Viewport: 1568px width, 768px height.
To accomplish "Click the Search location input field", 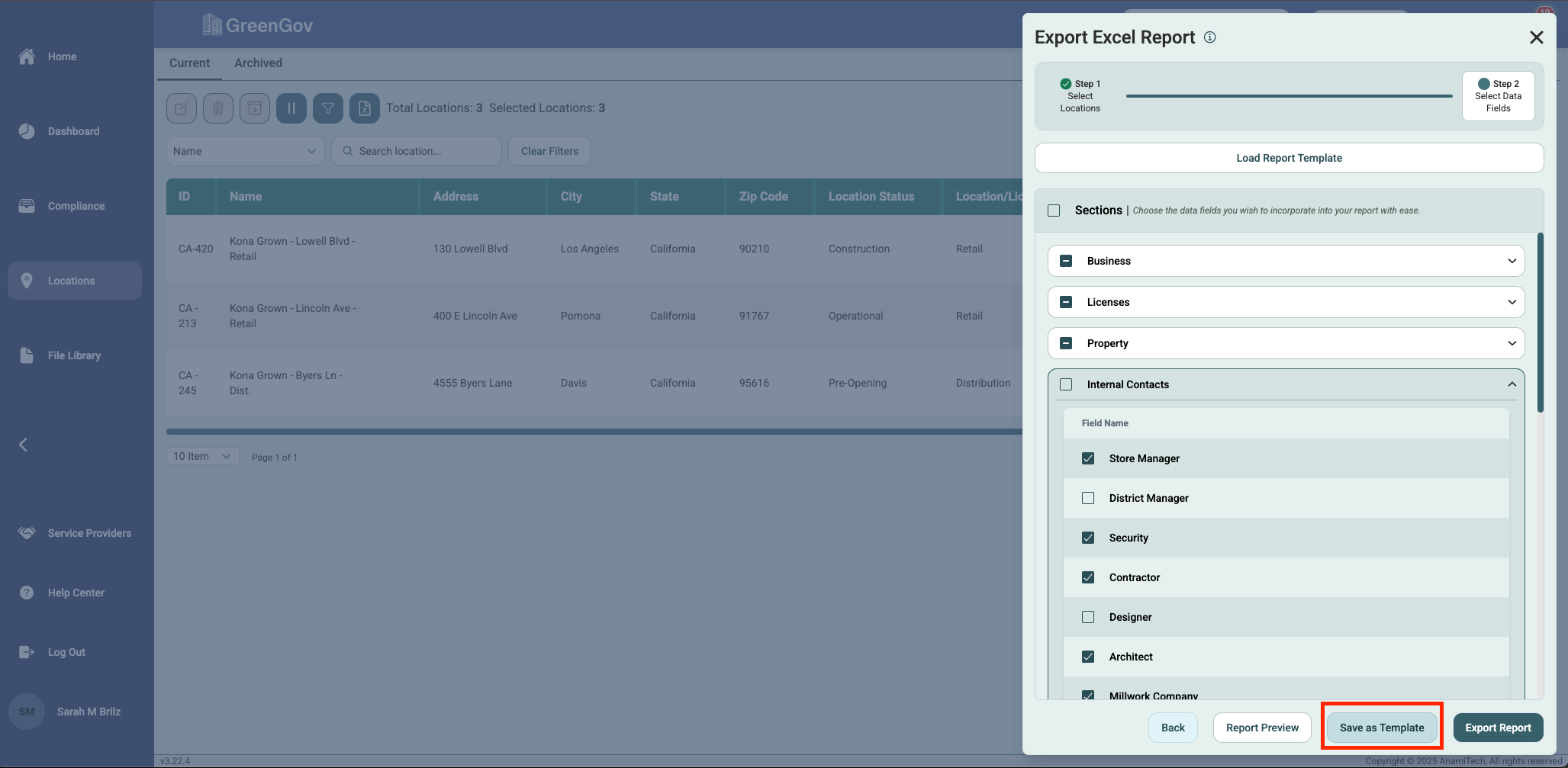I will (x=424, y=151).
